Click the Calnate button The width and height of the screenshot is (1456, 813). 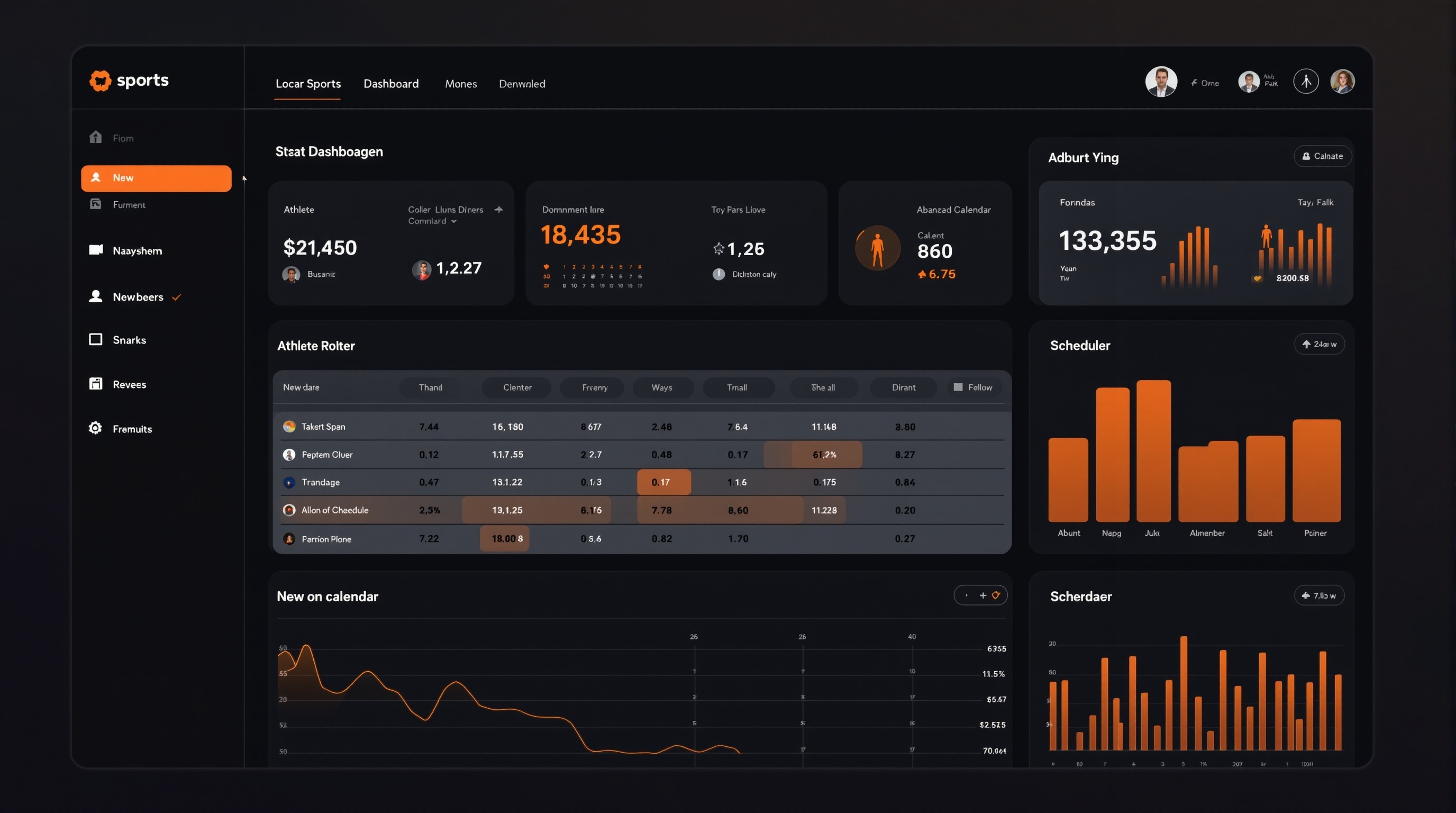(1323, 156)
